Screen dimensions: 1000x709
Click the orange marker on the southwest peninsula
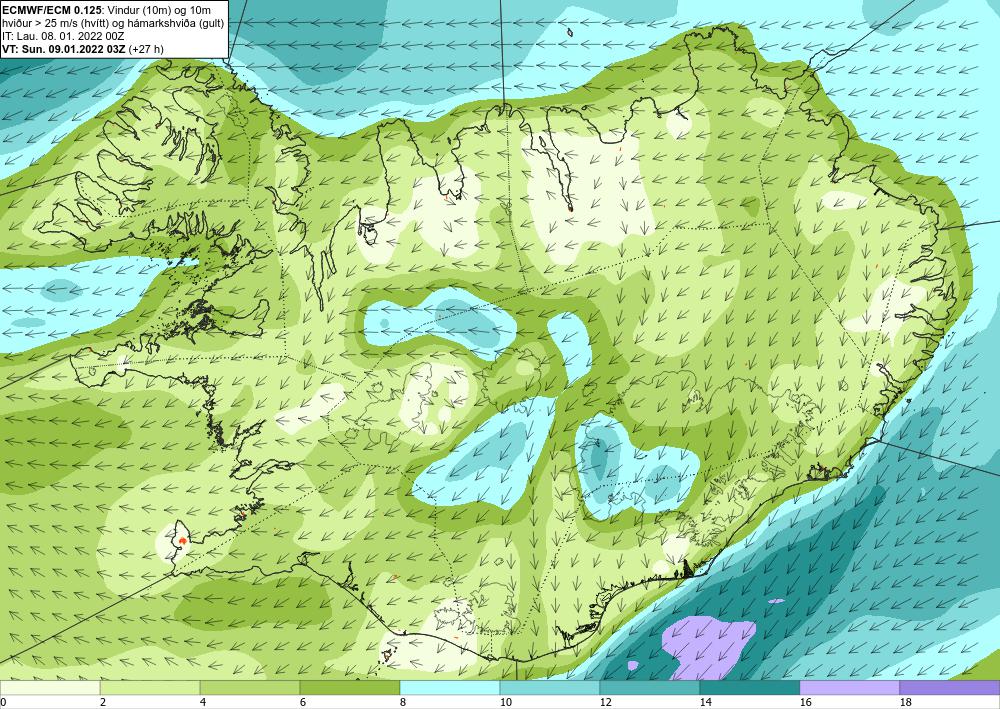pos(182,541)
